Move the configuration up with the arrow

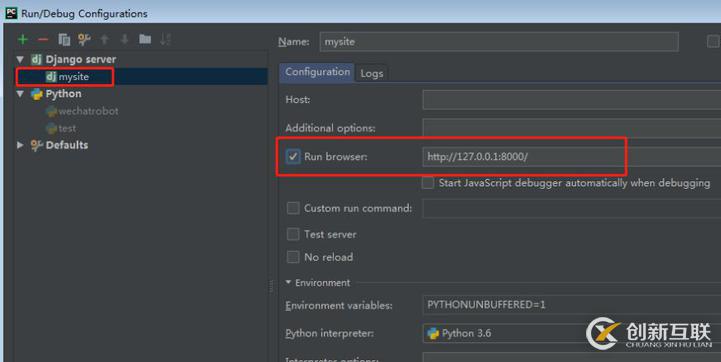(x=104, y=40)
